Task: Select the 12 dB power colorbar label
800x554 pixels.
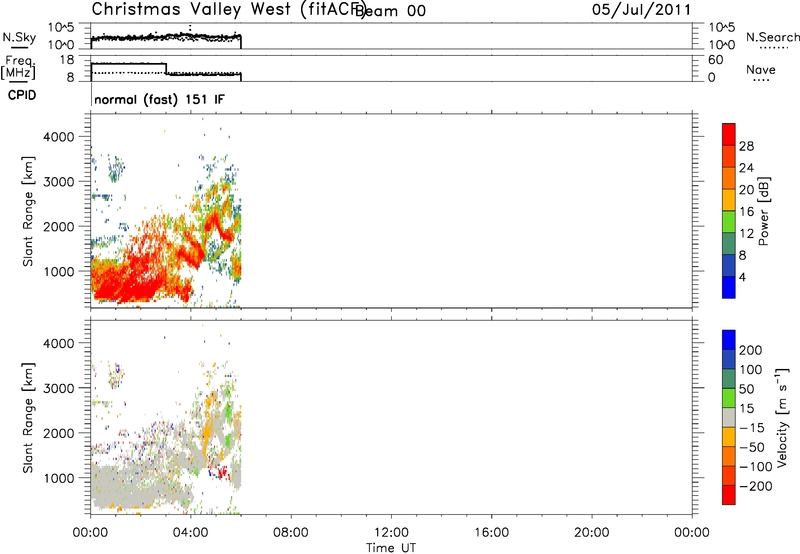Action: [x=746, y=234]
